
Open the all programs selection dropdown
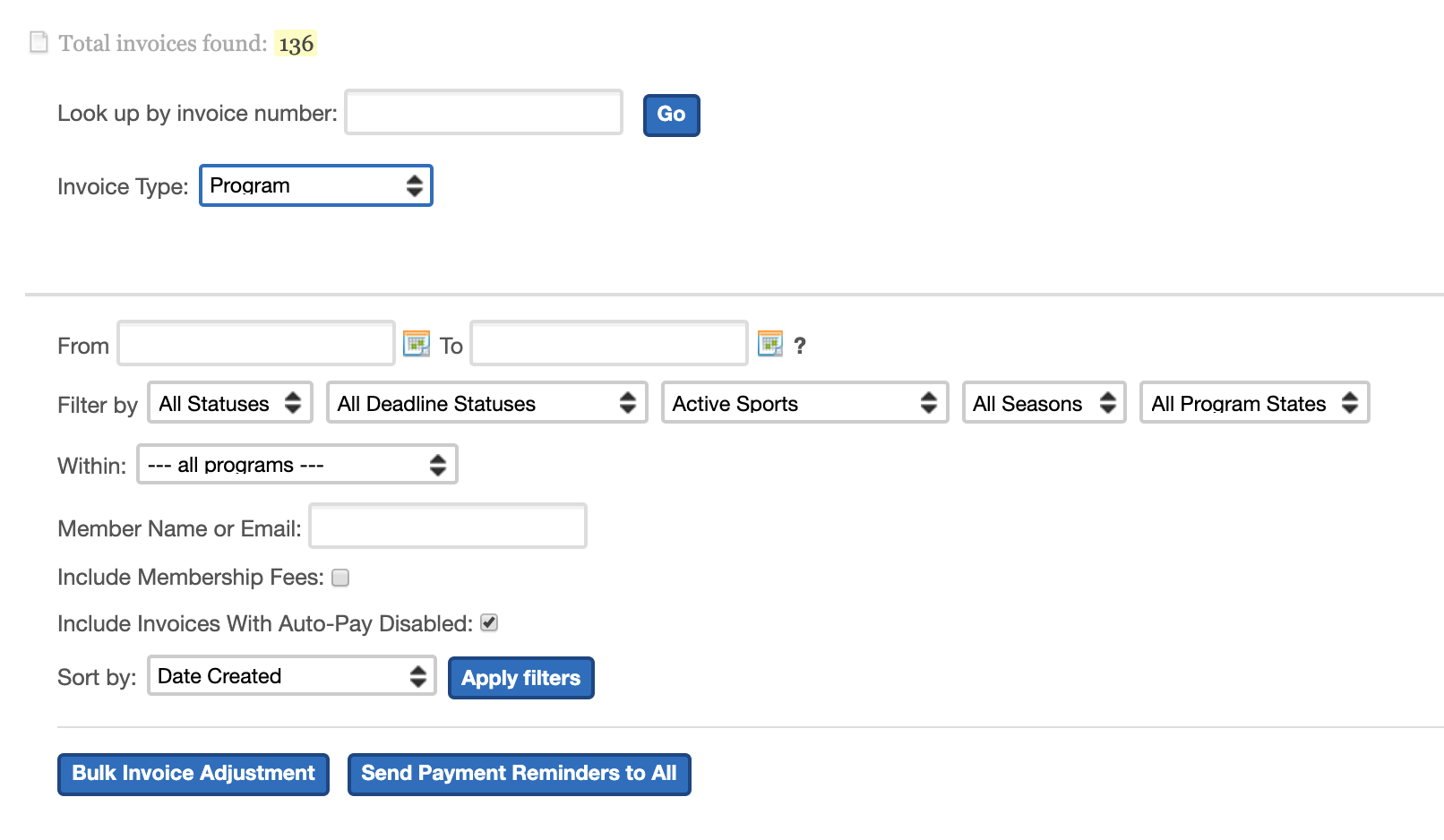(x=297, y=464)
